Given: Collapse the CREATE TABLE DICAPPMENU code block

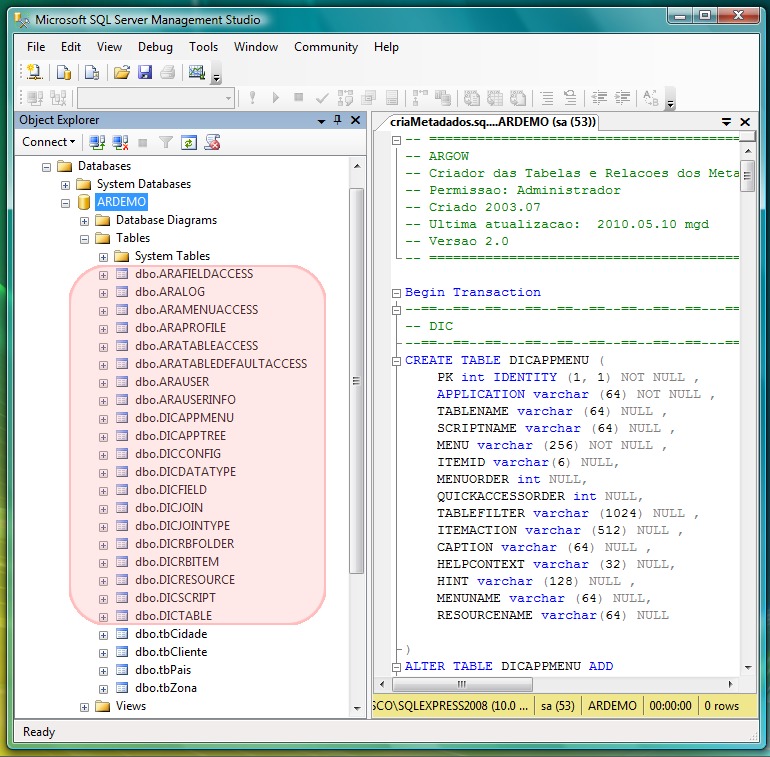Looking at the screenshot, I should coord(396,361).
